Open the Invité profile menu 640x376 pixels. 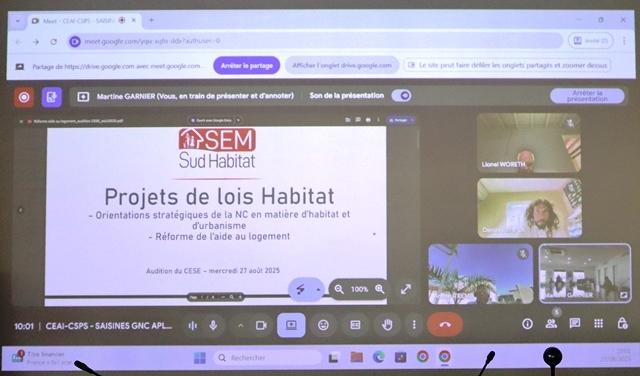tap(591, 41)
